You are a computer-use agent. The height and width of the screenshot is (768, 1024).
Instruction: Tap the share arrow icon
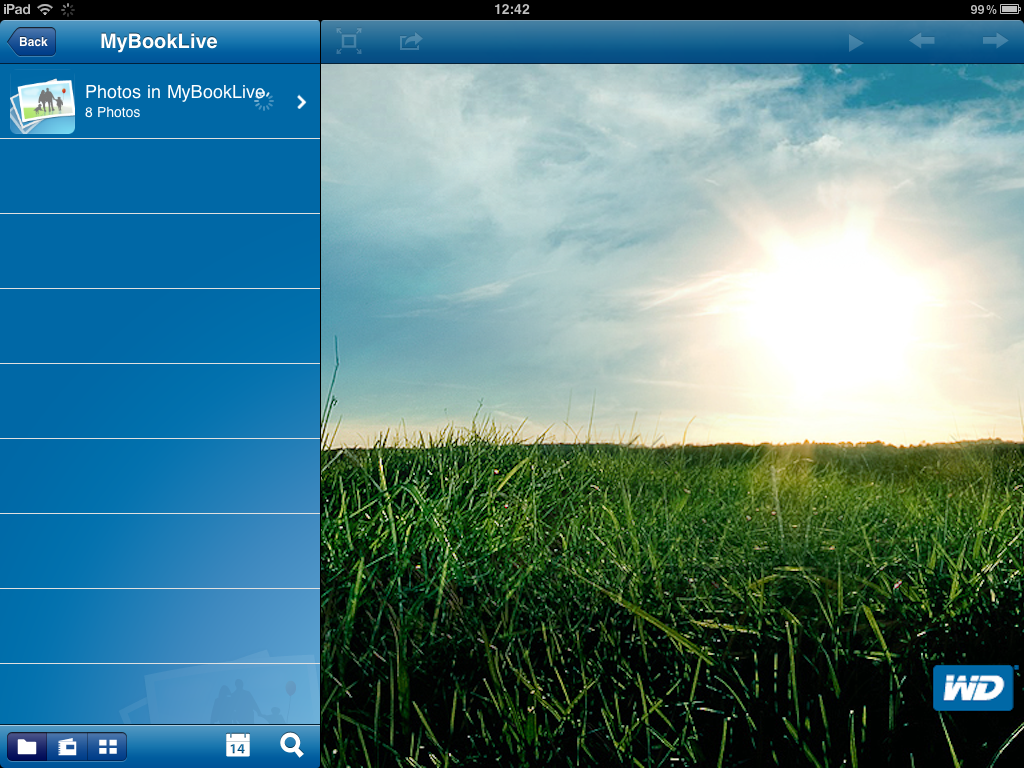[x=411, y=42]
